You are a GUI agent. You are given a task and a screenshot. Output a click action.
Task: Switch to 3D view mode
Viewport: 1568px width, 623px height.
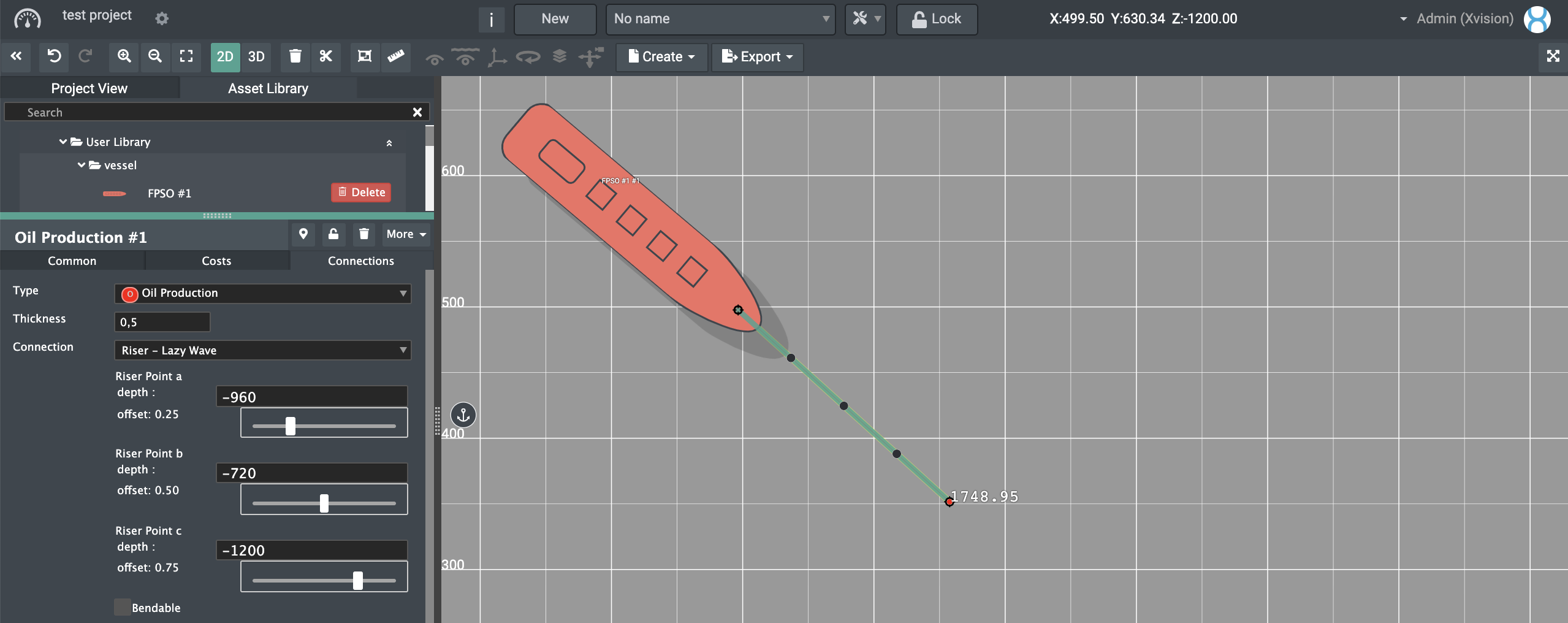(x=256, y=56)
